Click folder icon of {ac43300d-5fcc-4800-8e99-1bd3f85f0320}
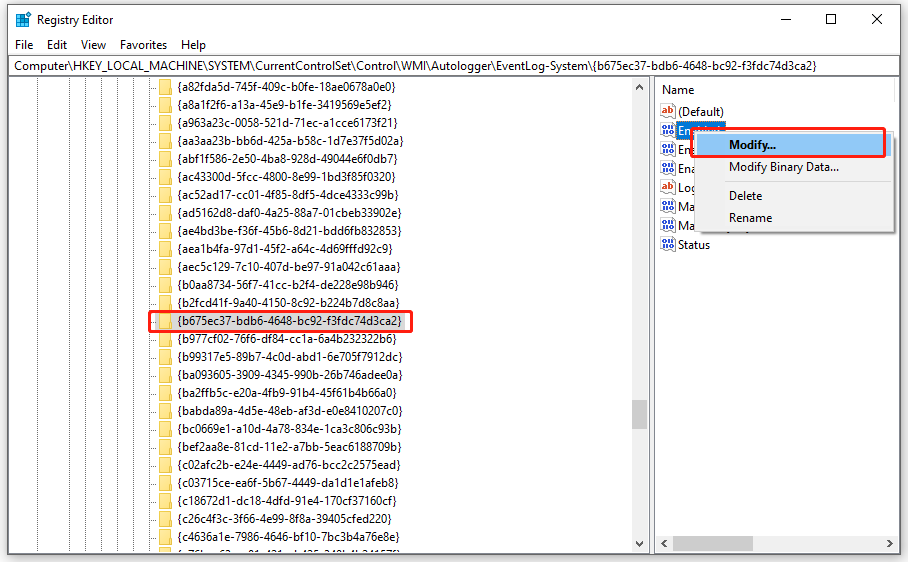This screenshot has width=908, height=562. coord(166,177)
